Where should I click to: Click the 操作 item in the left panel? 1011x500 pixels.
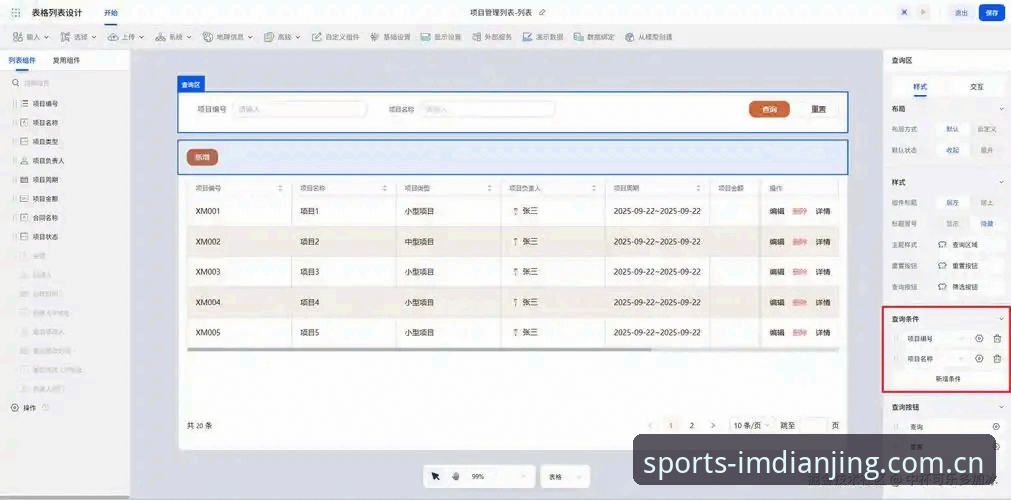tap(29, 408)
